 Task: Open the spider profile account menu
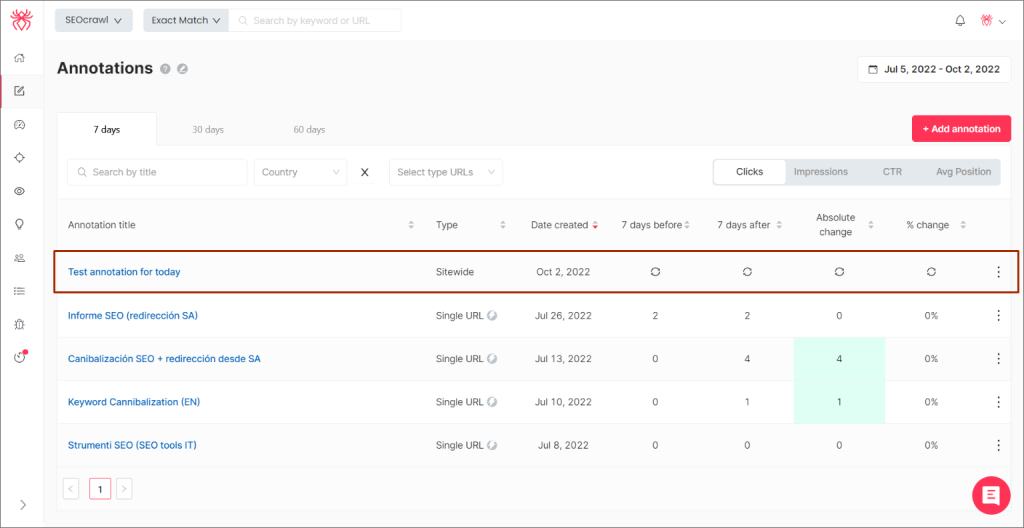[992, 21]
